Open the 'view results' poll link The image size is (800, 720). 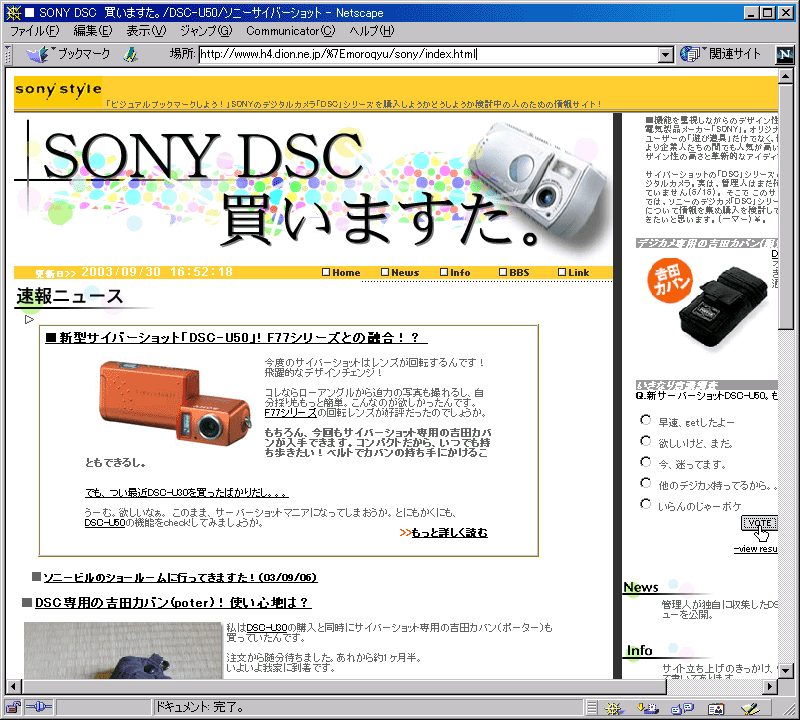pyautogui.click(x=756, y=549)
